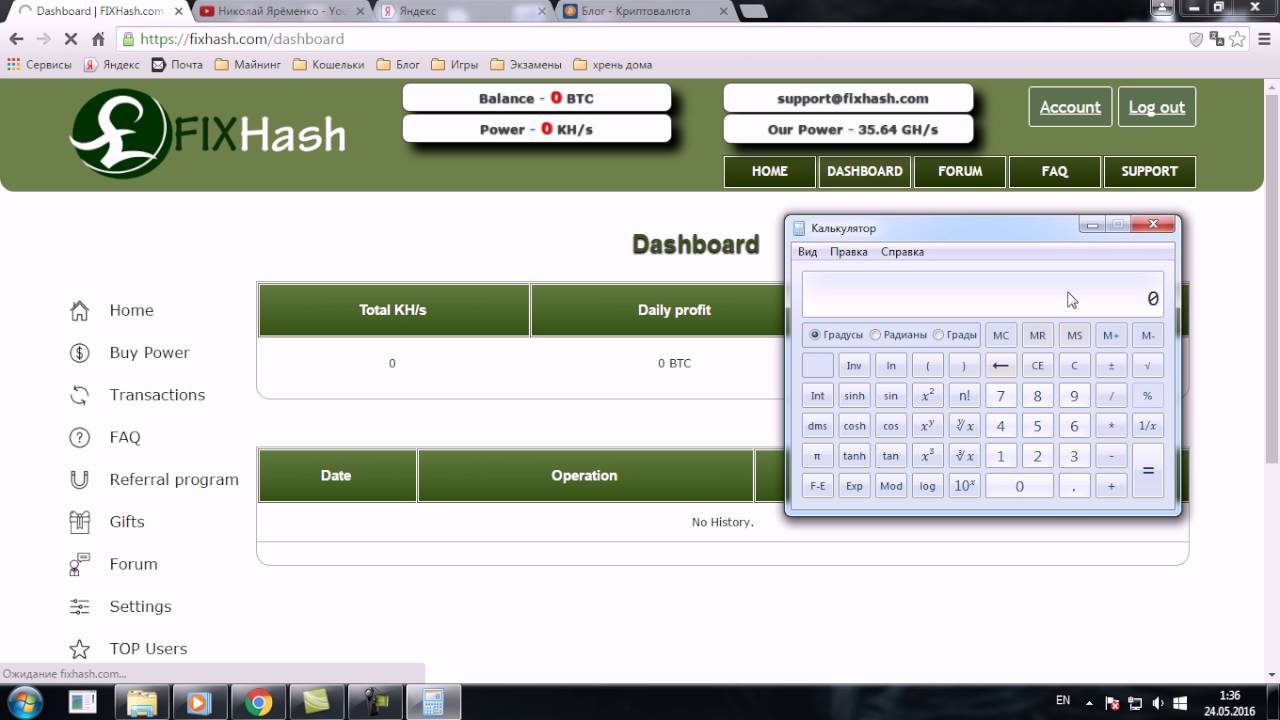Click the EN language indicator in tray

pos(1063,701)
